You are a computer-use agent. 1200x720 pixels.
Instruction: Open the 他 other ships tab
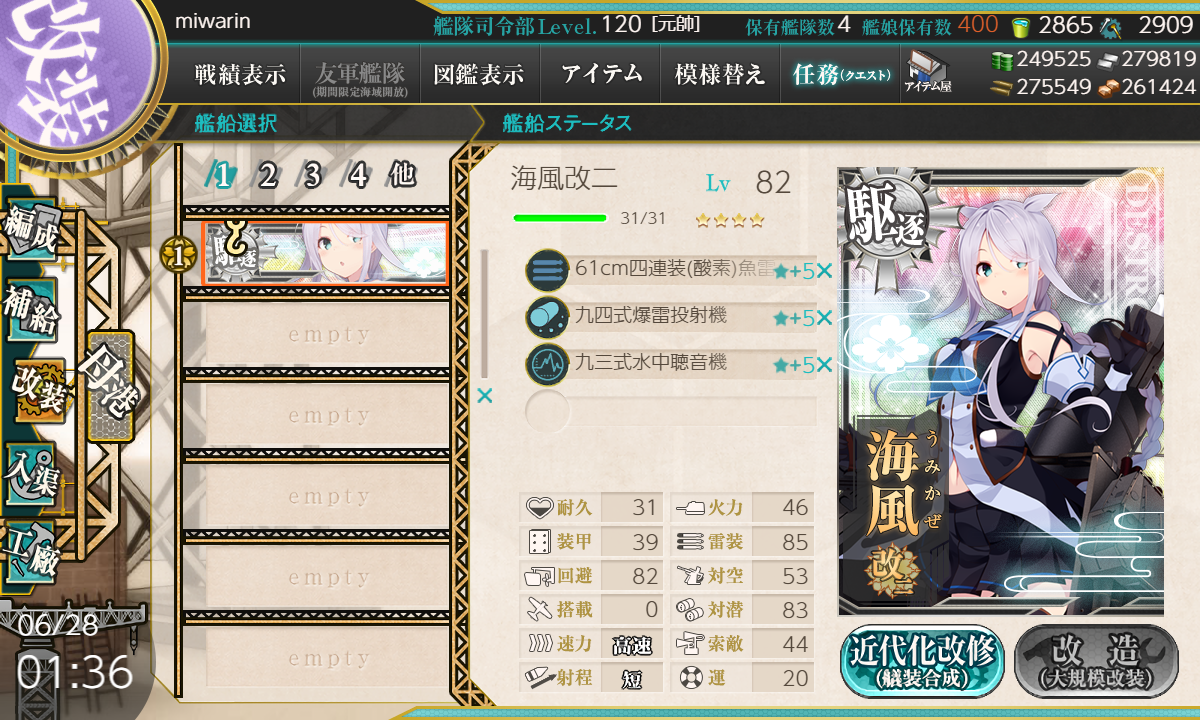pyautogui.click(x=402, y=175)
